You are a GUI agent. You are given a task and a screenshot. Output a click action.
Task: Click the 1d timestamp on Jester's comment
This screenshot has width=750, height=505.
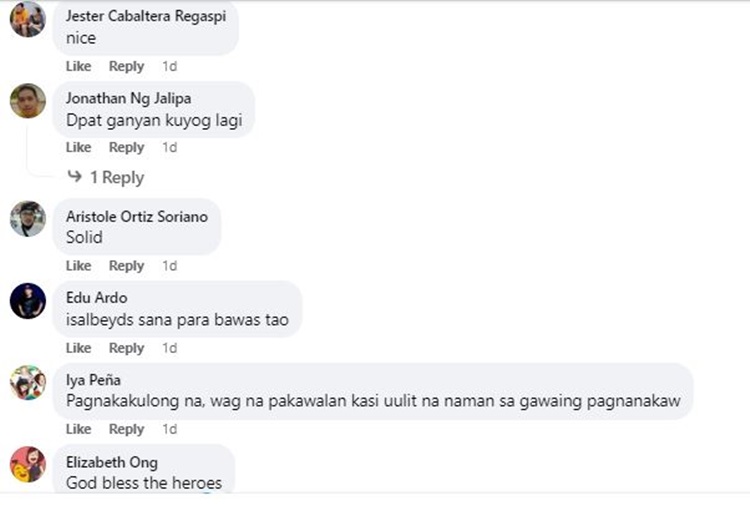click(169, 66)
